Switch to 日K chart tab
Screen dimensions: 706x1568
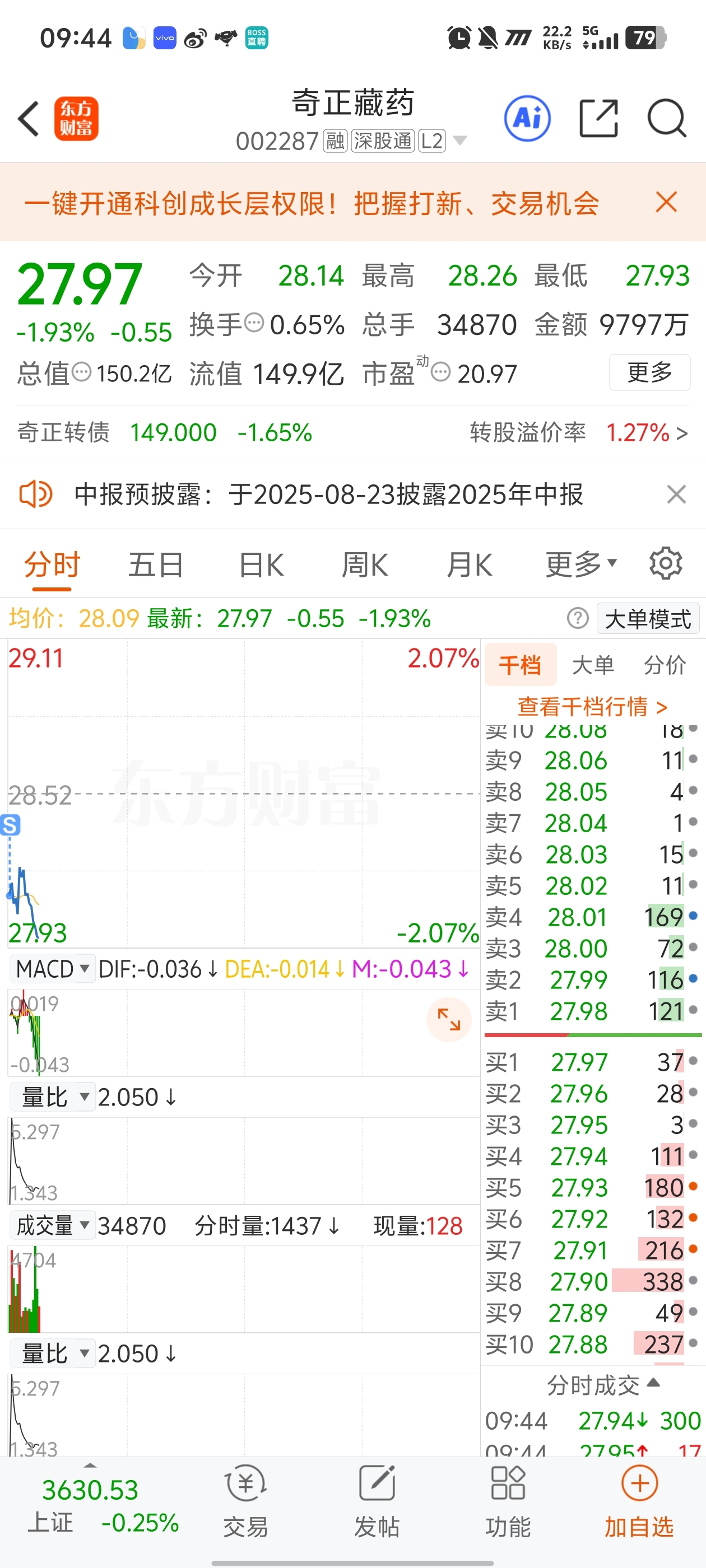point(261,564)
